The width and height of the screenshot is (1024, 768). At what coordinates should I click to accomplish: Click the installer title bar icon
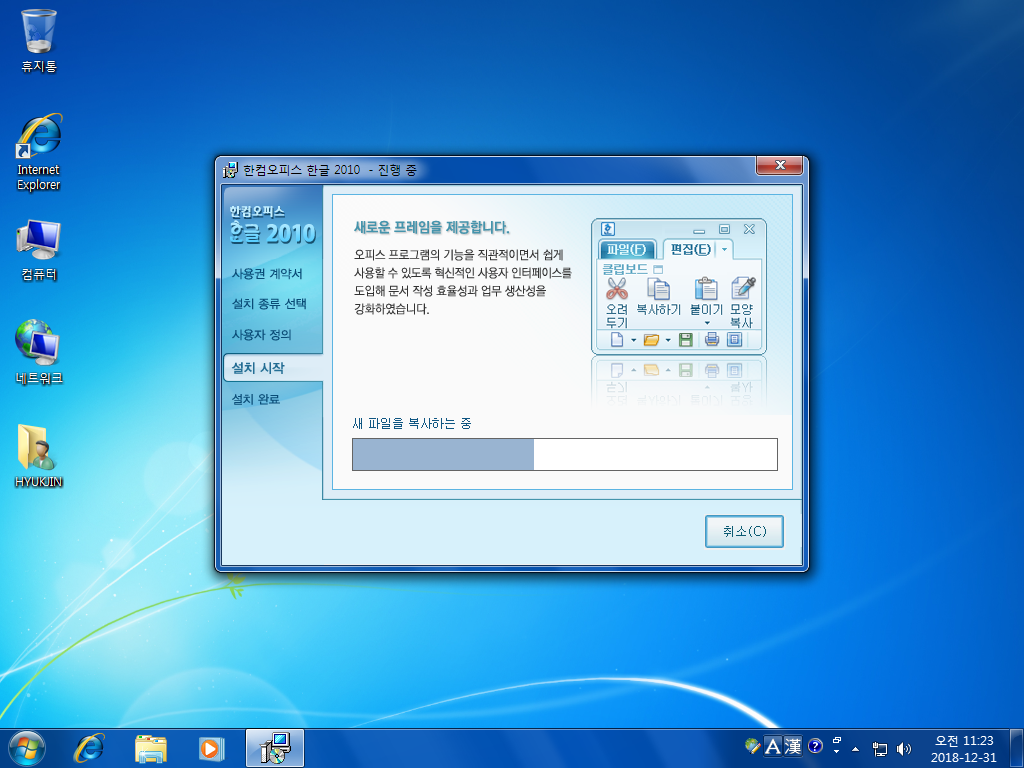click(230, 170)
